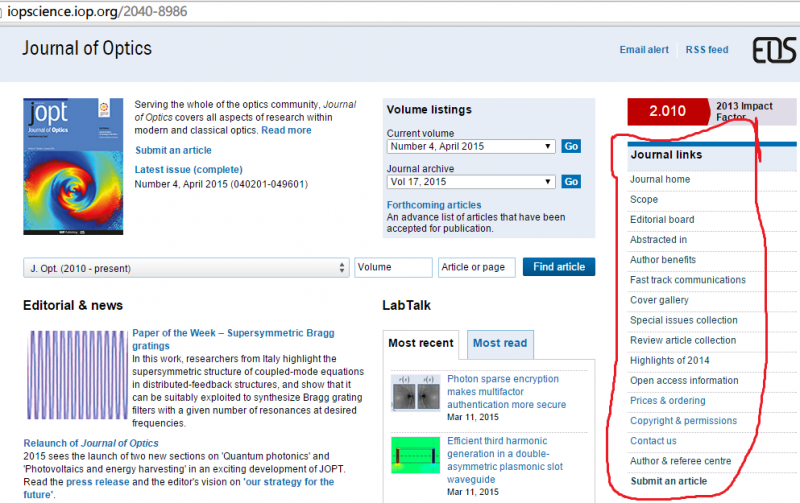
Task: Open Open access information link
Action: (x=684, y=381)
